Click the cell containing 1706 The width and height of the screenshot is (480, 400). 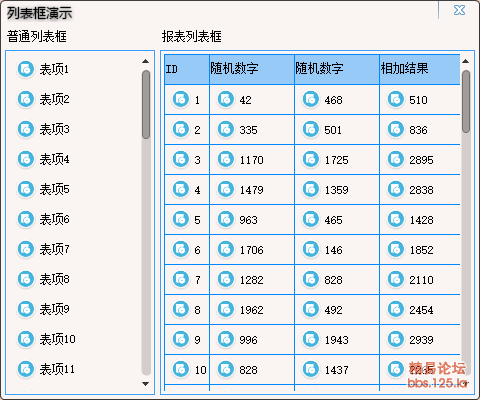pyautogui.click(x=252, y=250)
